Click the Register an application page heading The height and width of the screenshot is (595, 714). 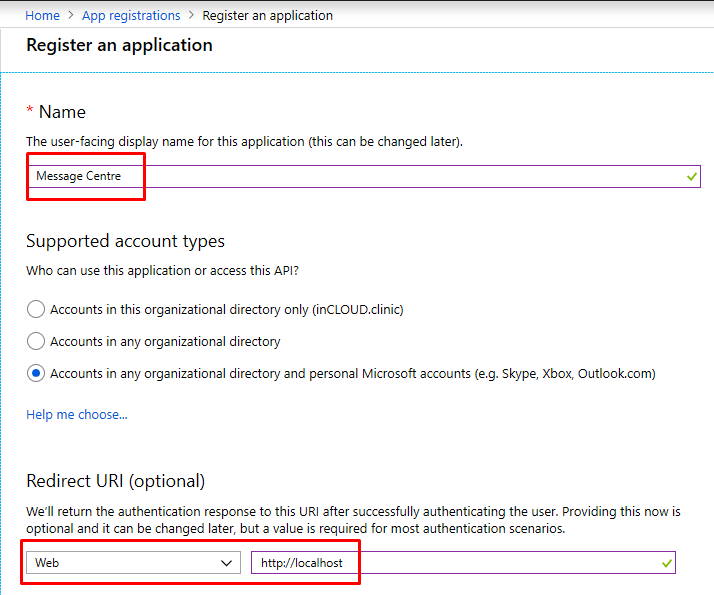tap(119, 45)
